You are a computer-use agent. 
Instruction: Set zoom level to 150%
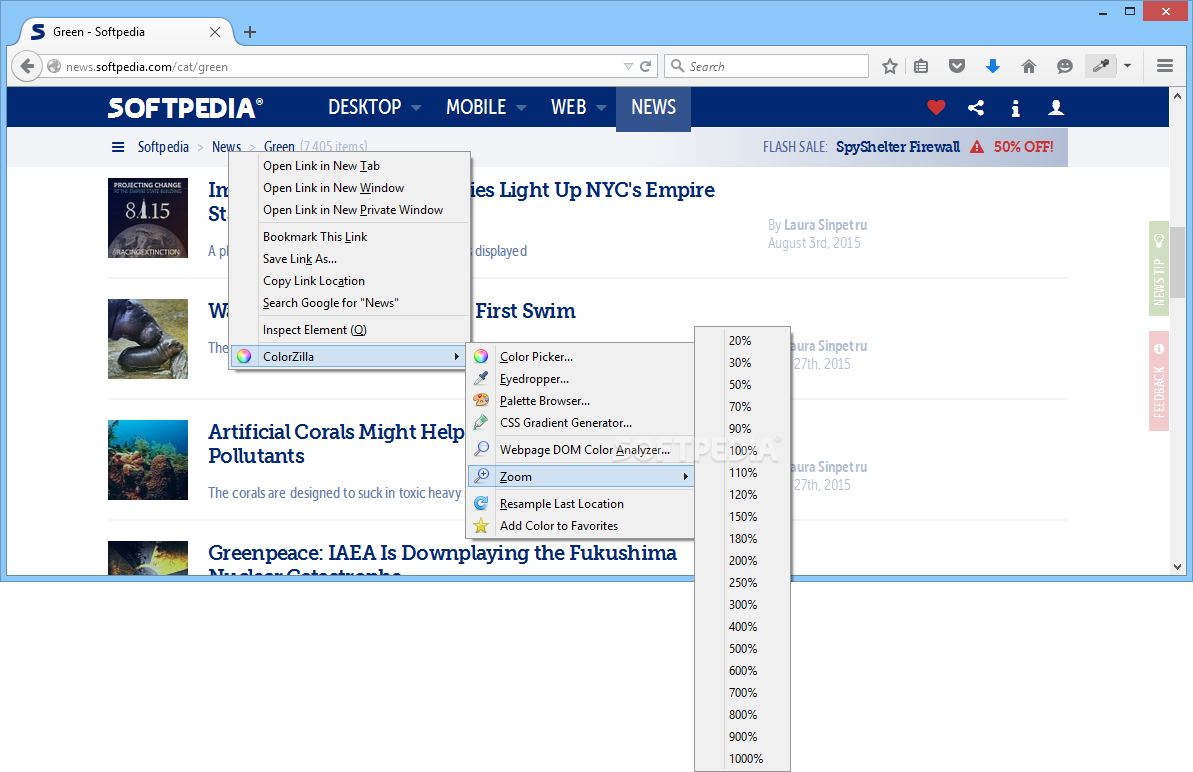coord(743,516)
